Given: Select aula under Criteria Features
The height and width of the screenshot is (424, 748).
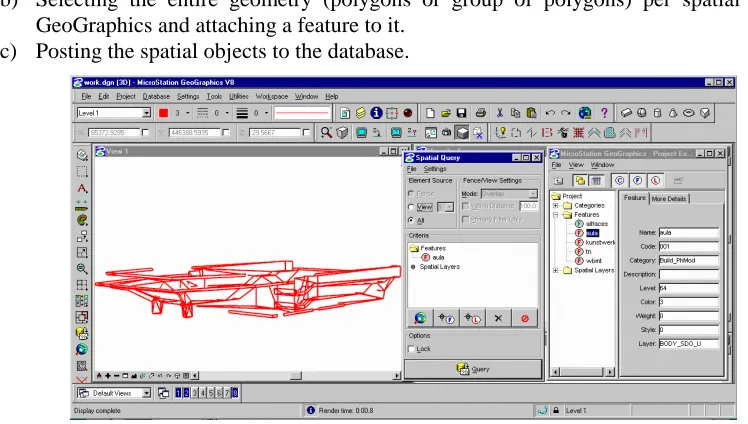Looking at the screenshot, I should [x=438, y=258].
